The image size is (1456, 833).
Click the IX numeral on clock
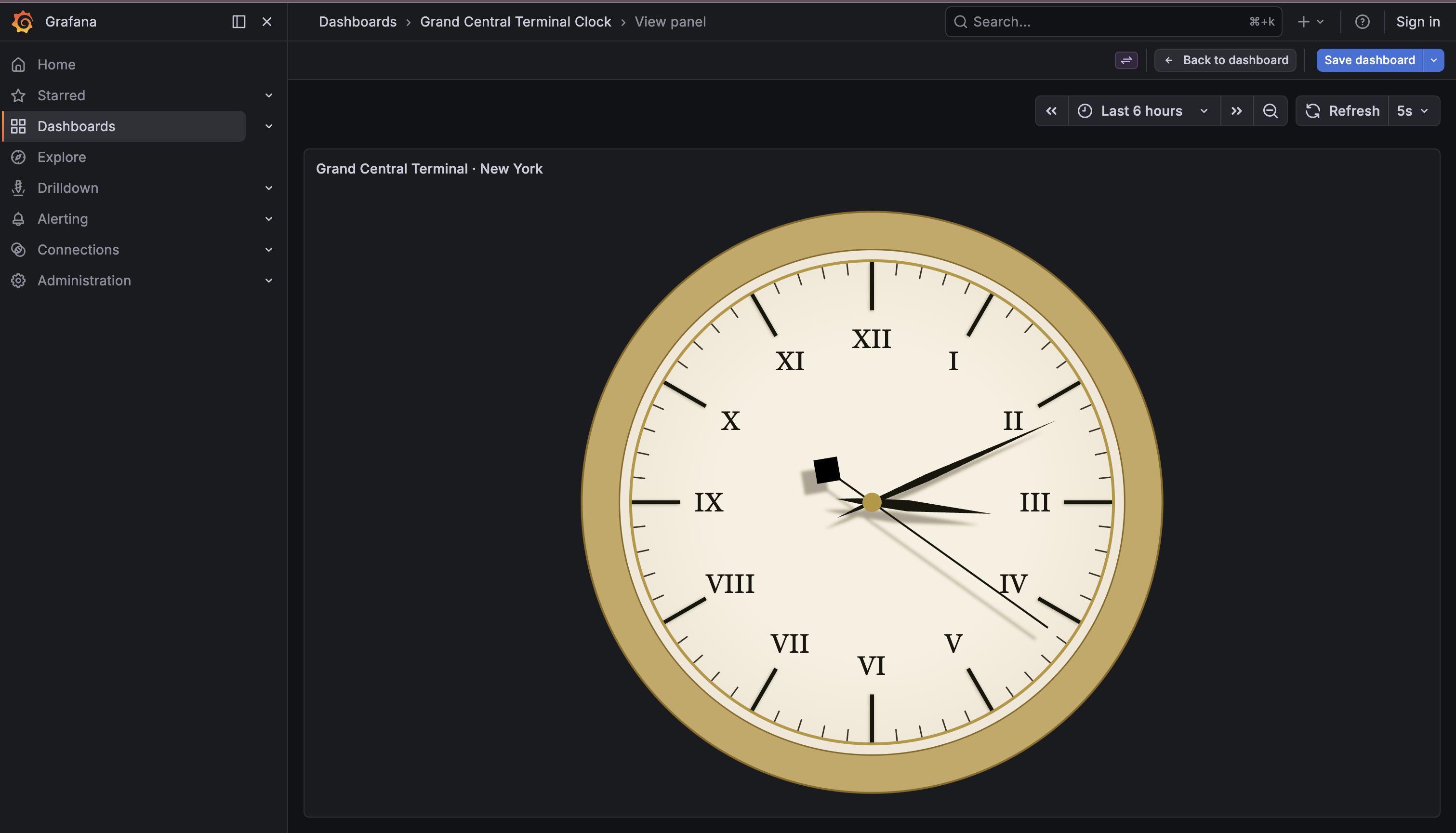click(x=709, y=502)
